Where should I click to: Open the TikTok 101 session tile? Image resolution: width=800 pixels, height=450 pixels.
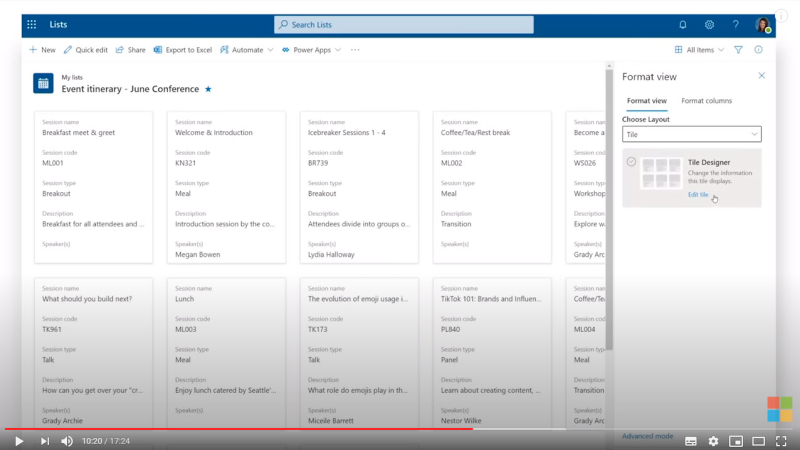492,353
